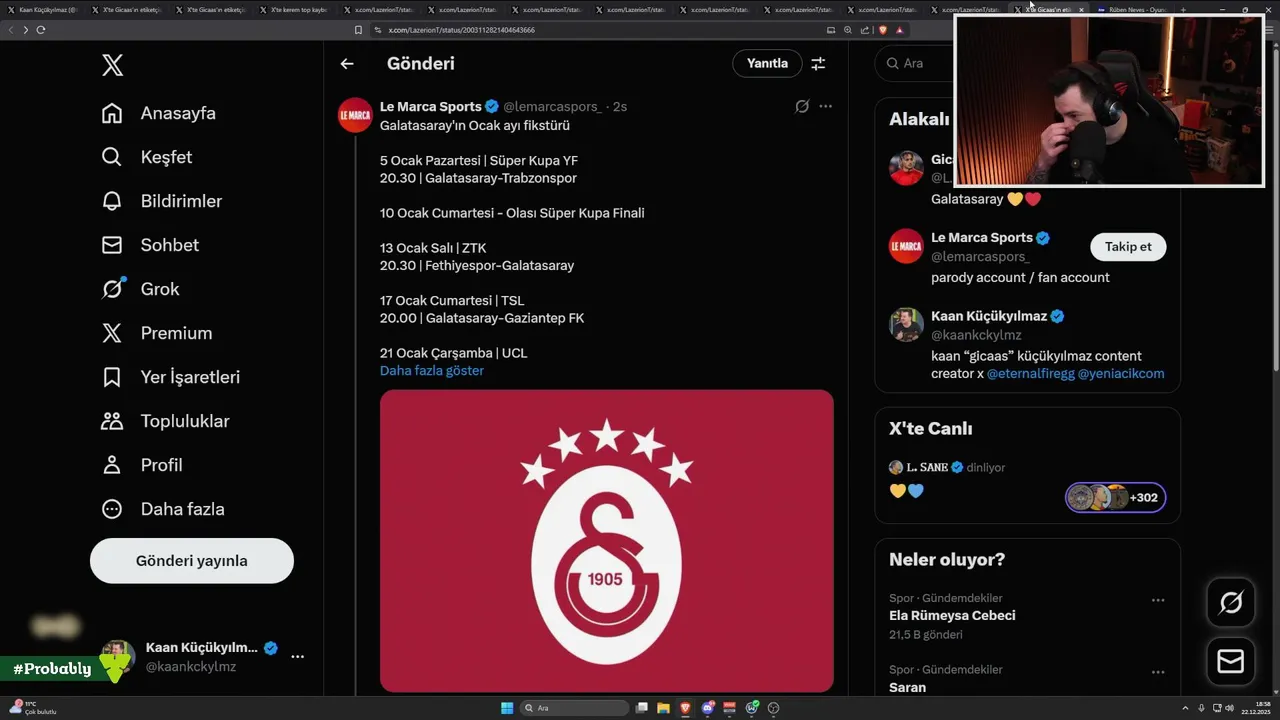Open Galatasaray logo image in post
The width and height of the screenshot is (1280, 720).
[607, 541]
